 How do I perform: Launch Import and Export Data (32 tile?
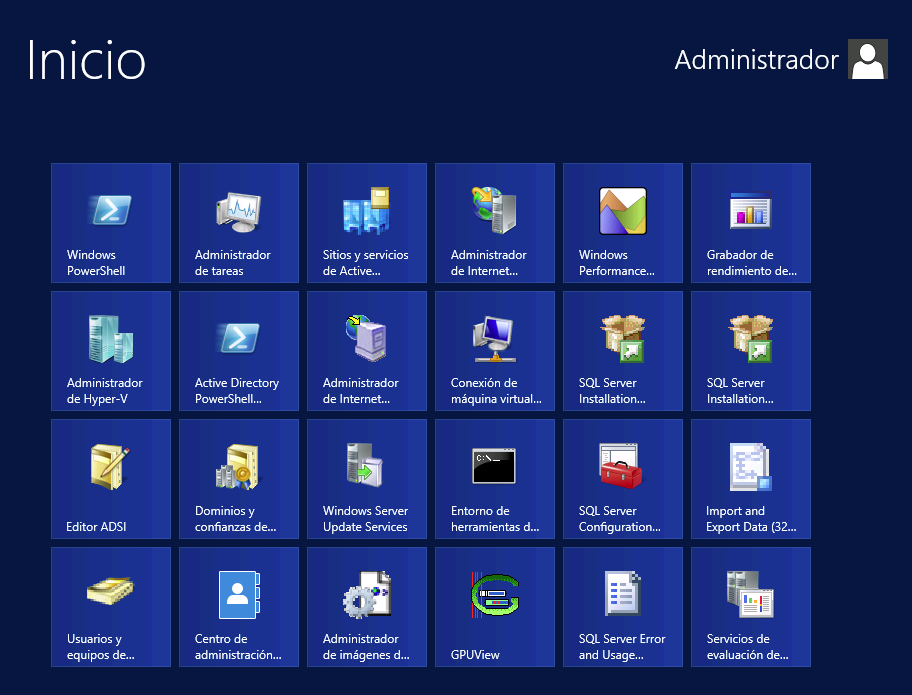point(751,479)
